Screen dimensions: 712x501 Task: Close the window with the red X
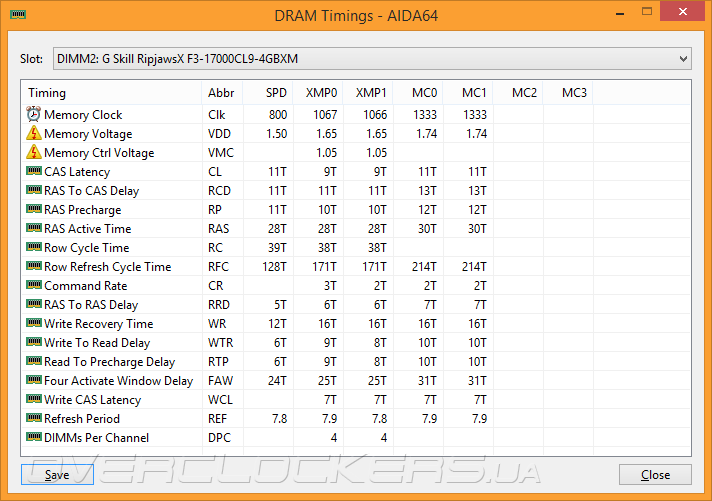point(682,11)
